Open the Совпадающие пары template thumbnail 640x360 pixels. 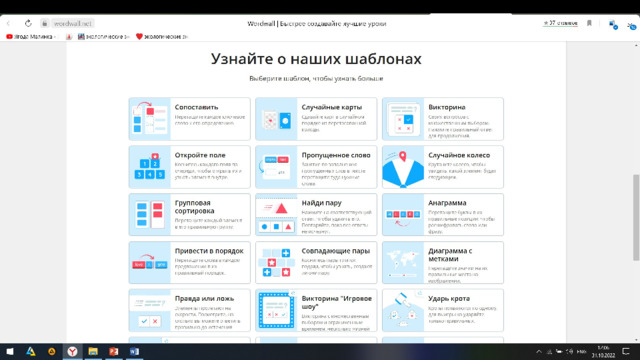point(277,262)
